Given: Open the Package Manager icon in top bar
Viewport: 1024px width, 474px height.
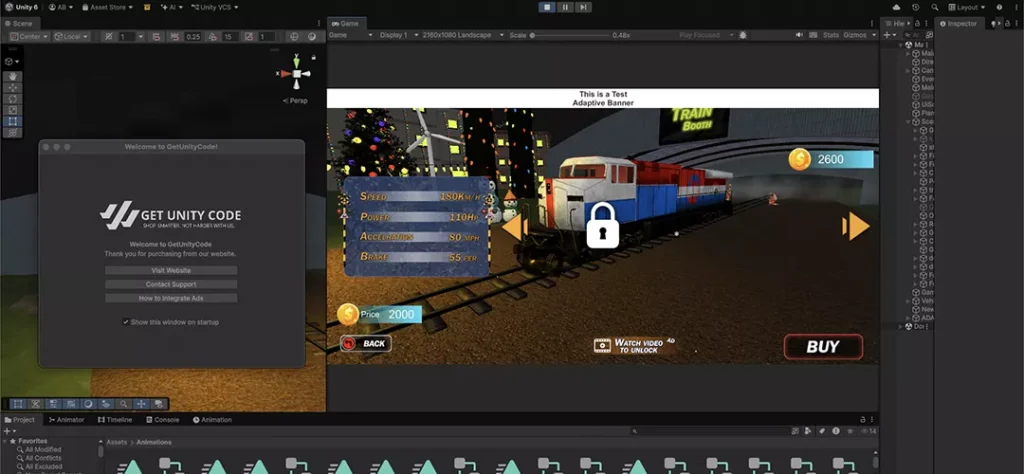Looking at the screenshot, I should 147,7.
